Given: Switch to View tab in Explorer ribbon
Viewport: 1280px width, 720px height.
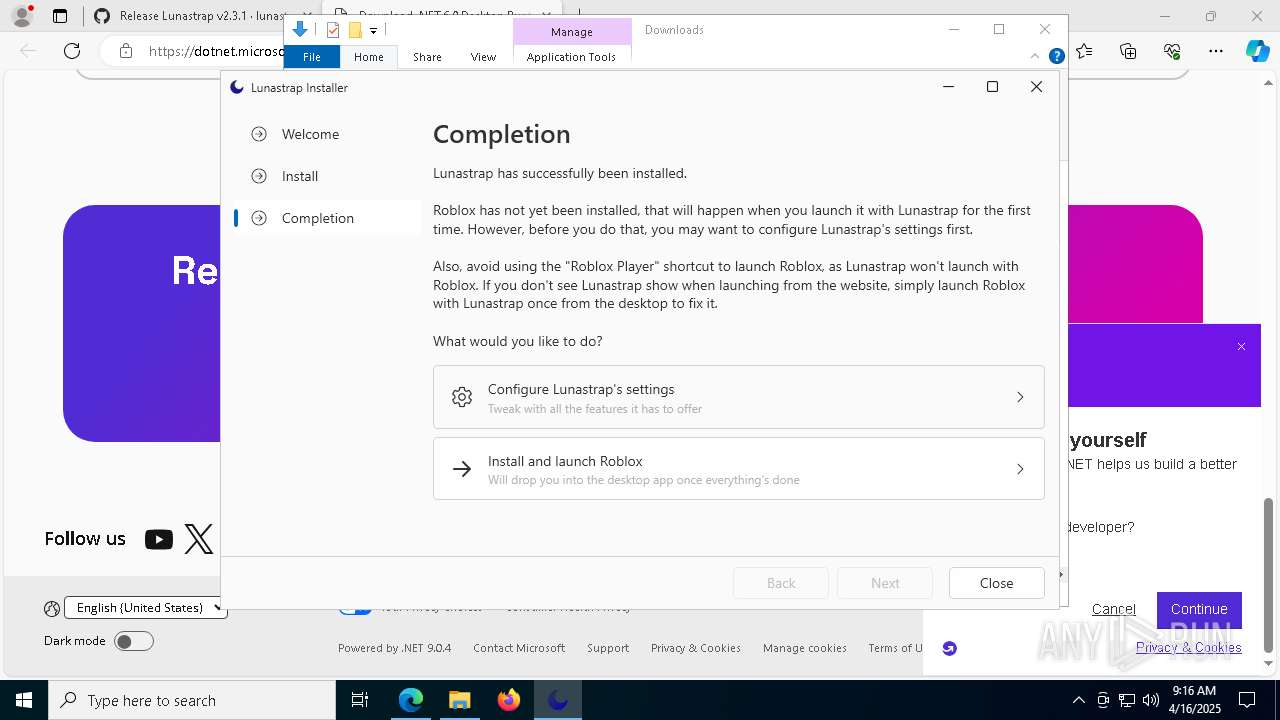Looking at the screenshot, I should (x=483, y=57).
